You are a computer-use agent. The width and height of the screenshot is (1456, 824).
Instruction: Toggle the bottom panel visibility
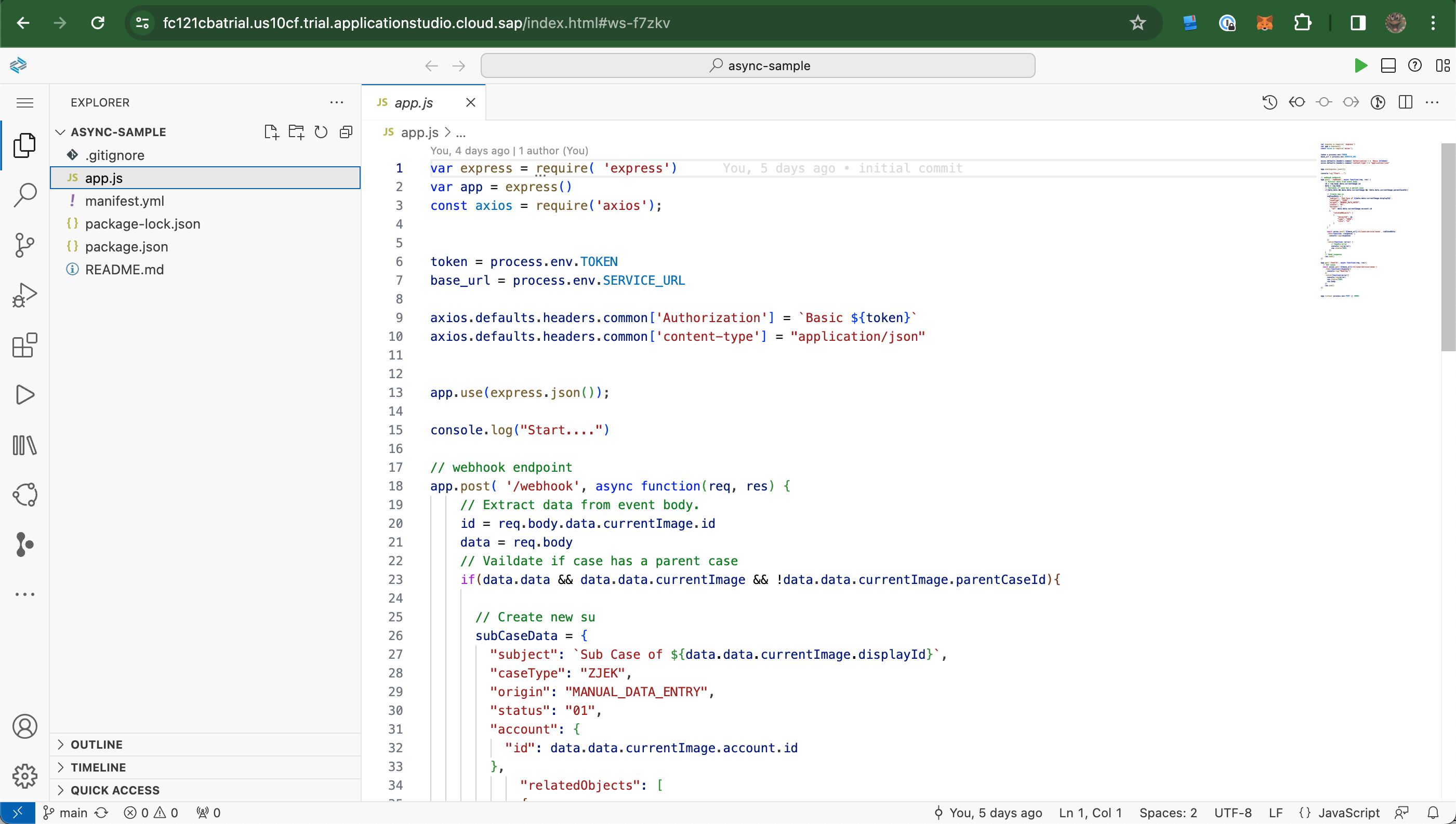(x=1388, y=65)
